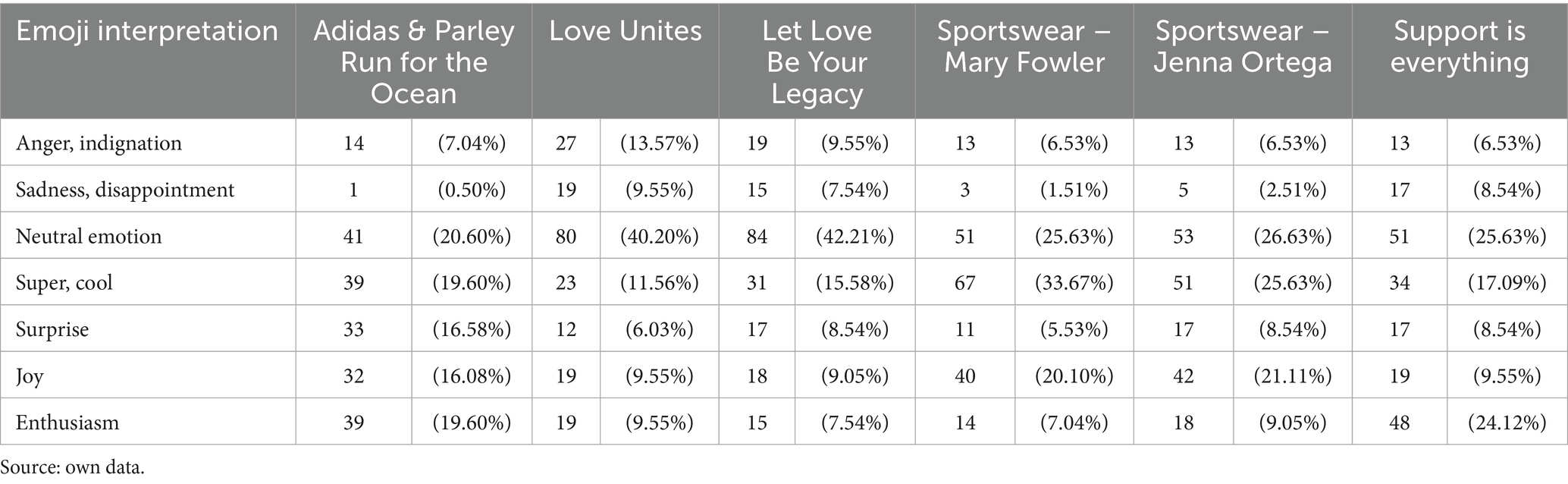Viewport: 1568px width, 484px height.
Task: Click the Emoji interpretation column header
Action: [147, 31]
